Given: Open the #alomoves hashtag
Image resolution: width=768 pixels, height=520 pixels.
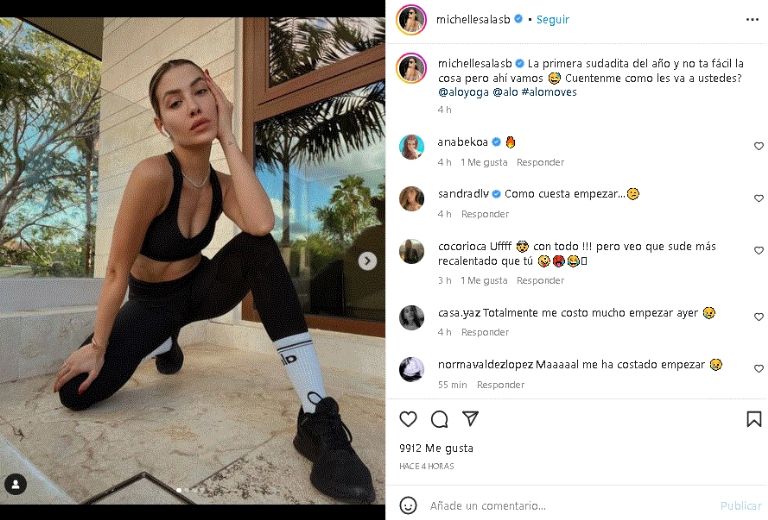Looking at the screenshot, I should 549,92.
